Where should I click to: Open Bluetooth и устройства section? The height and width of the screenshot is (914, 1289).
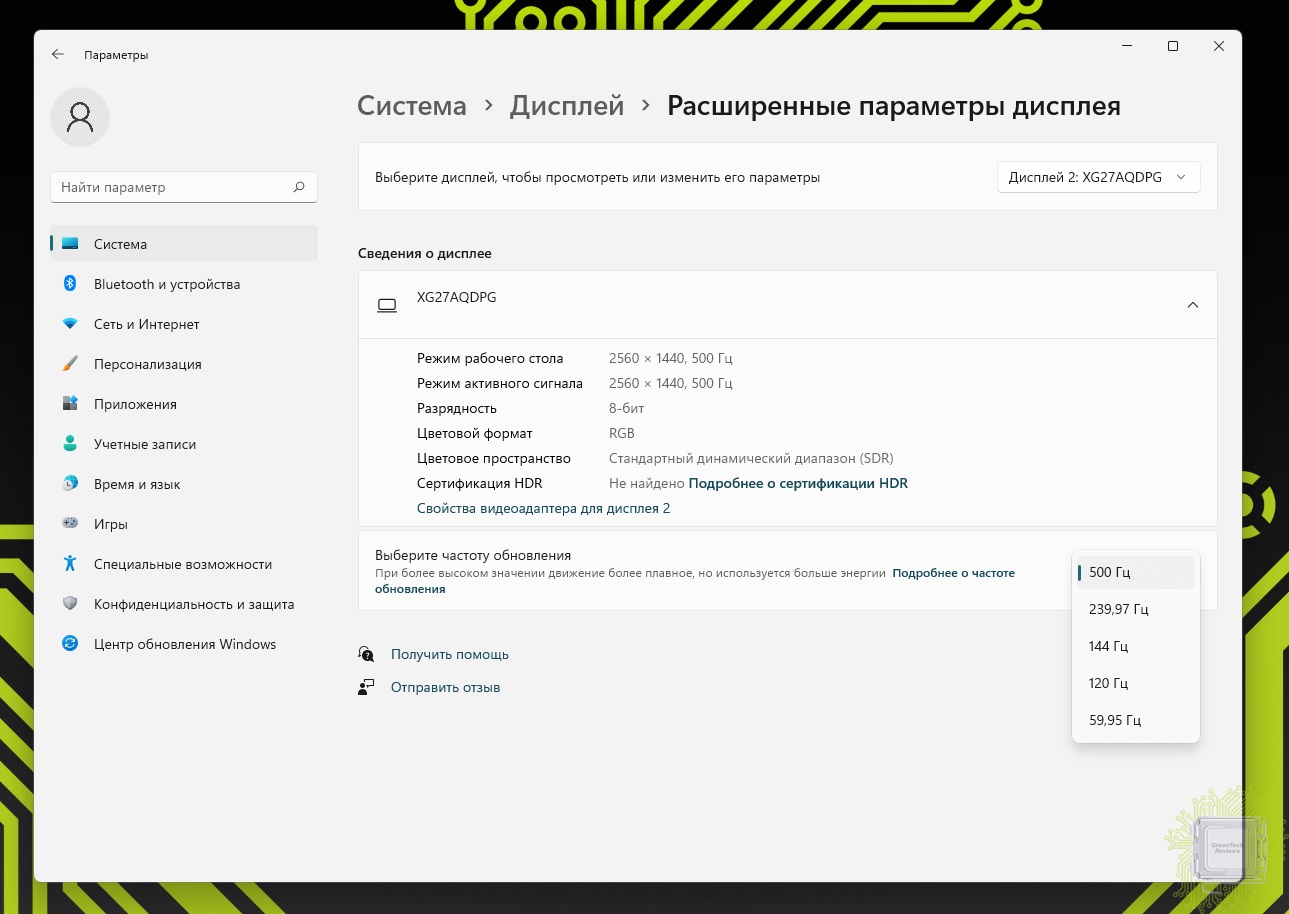pos(167,284)
